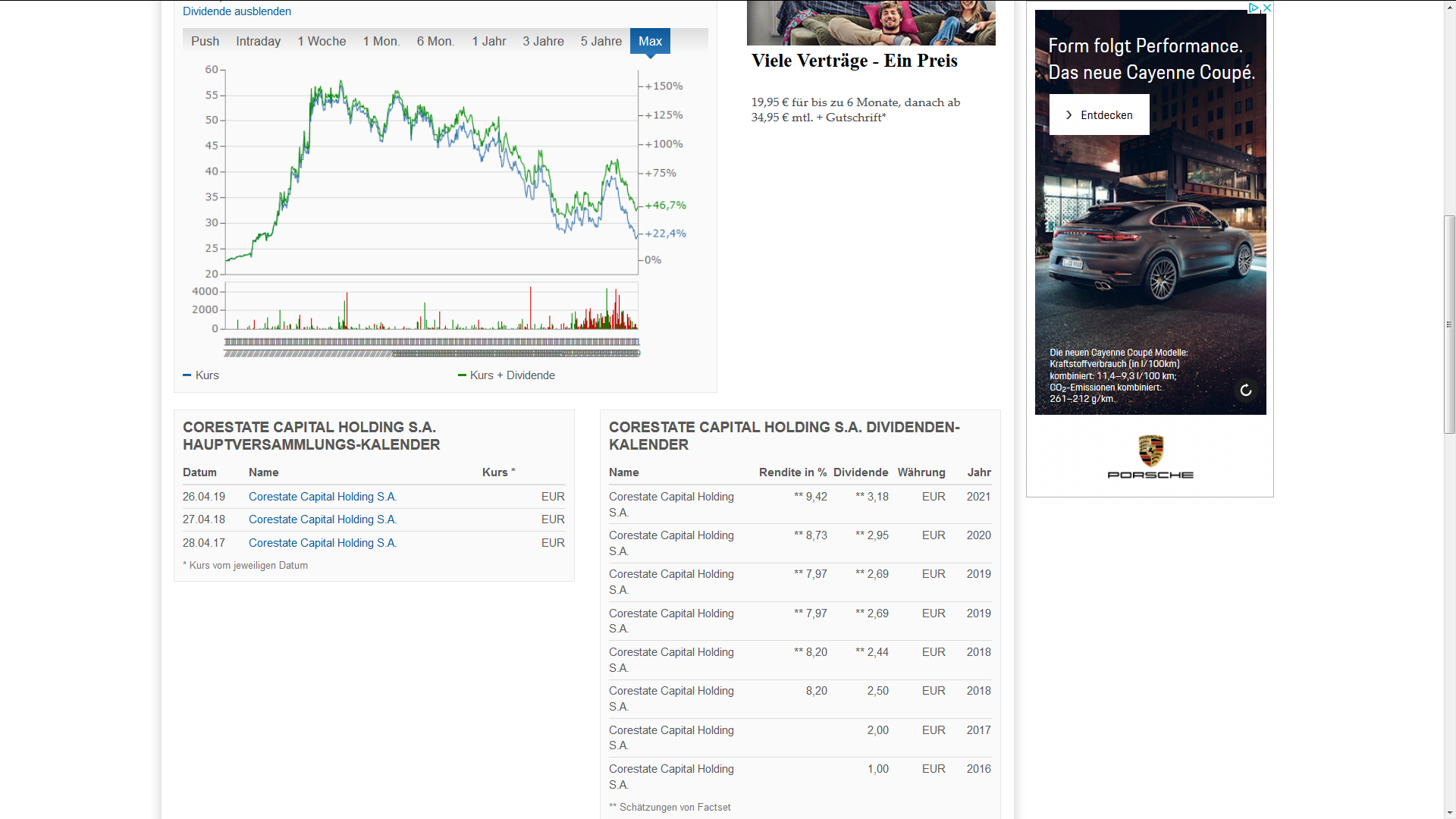Image resolution: width=1456 pixels, height=819 pixels.
Task: Click the Porsche crest logo
Action: pos(1150,450)
